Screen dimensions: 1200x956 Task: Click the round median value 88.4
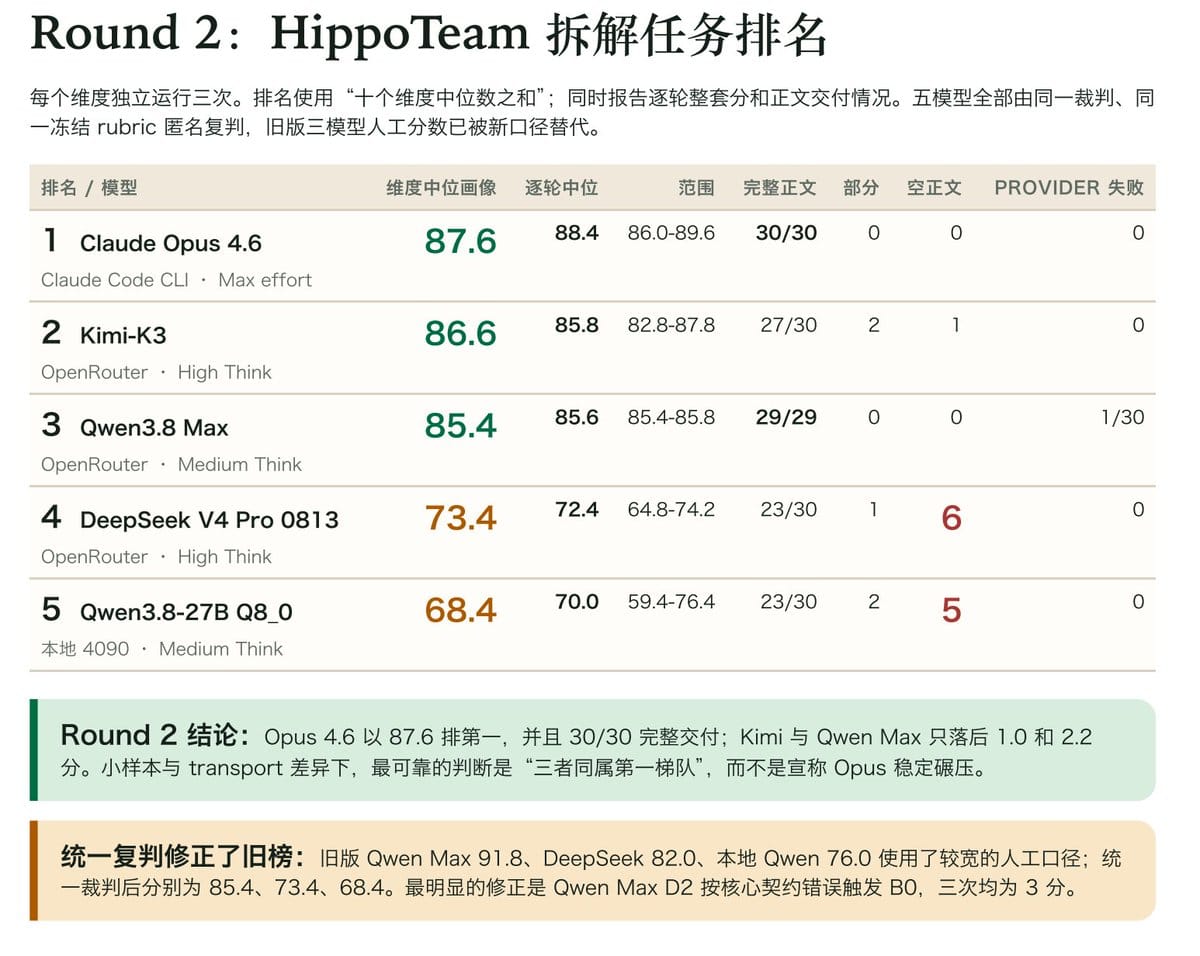(577, 233)
